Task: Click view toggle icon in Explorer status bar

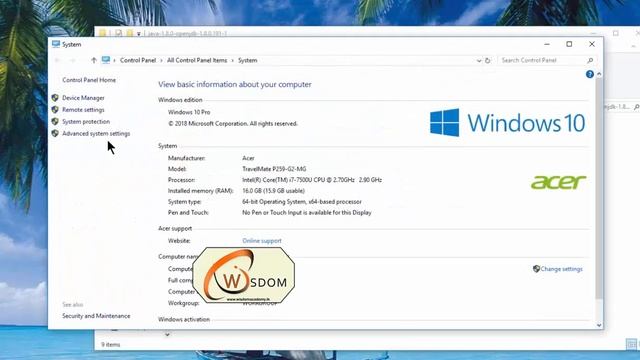Action: (631, 344)
